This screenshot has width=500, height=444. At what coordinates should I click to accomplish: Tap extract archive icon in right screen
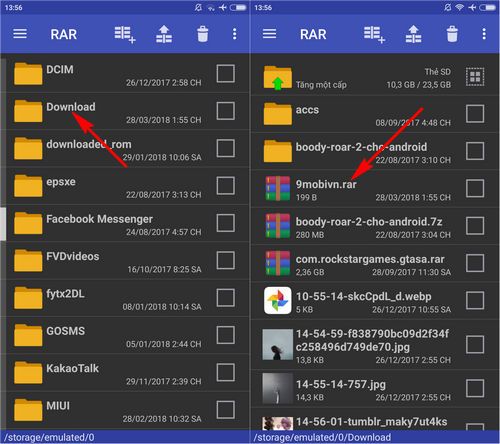pyautogui.click(x=413, y=34)
